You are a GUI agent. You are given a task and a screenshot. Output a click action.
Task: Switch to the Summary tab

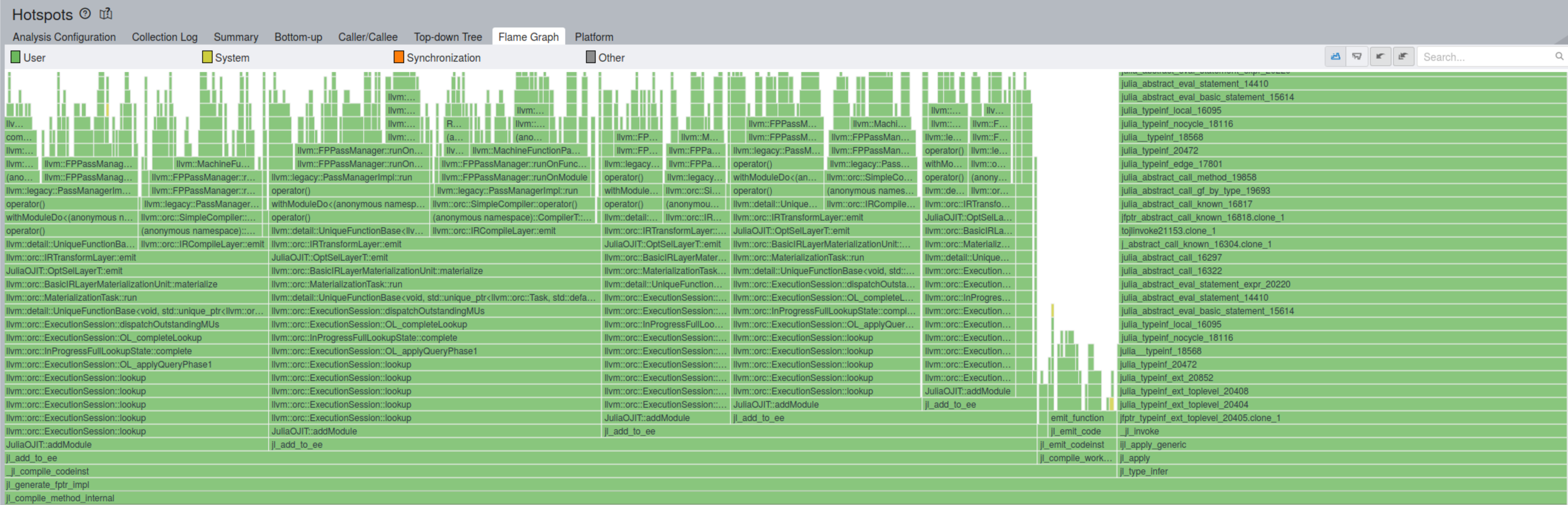point(236,37)
